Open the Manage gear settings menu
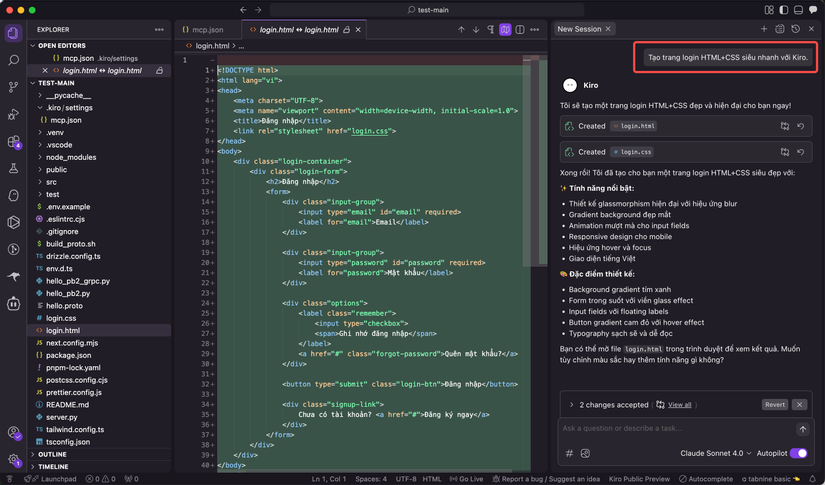The width and height of the screenshot is (825, 485). coord(14,460)
